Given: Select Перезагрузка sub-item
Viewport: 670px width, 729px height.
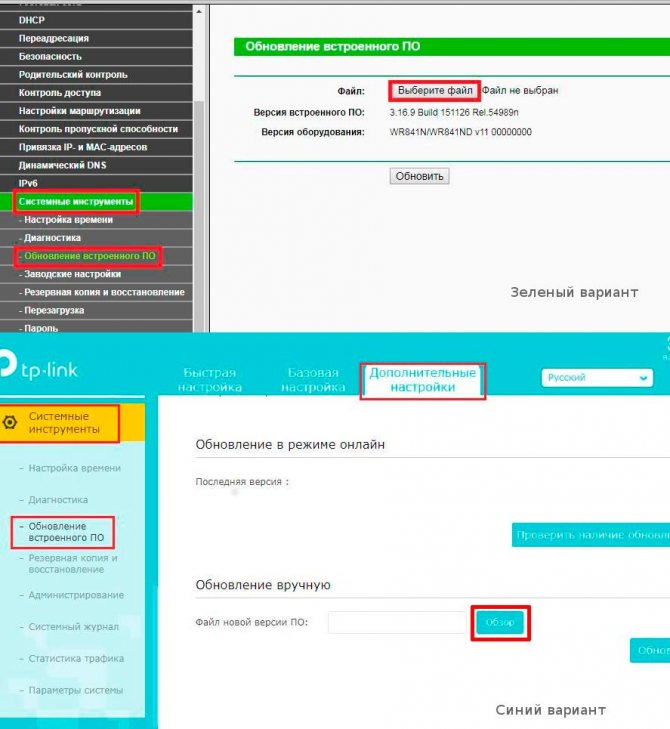Looking at the screenshot, I should (x=53, y=310).
